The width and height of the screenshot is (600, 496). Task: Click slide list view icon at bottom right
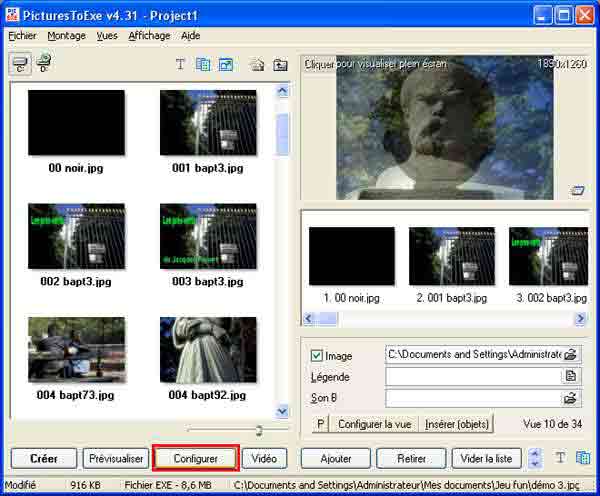(x=583, y=457)
